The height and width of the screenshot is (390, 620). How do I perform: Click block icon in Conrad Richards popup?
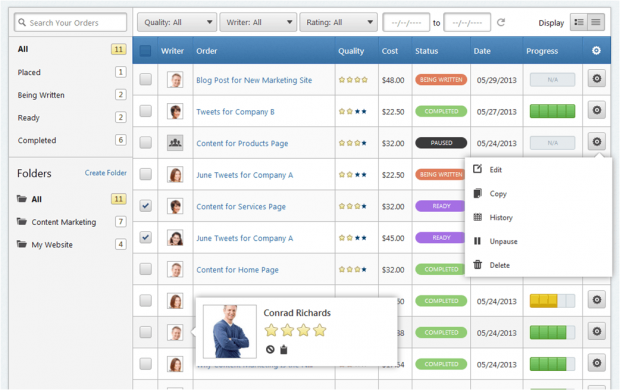click(270, 349)
